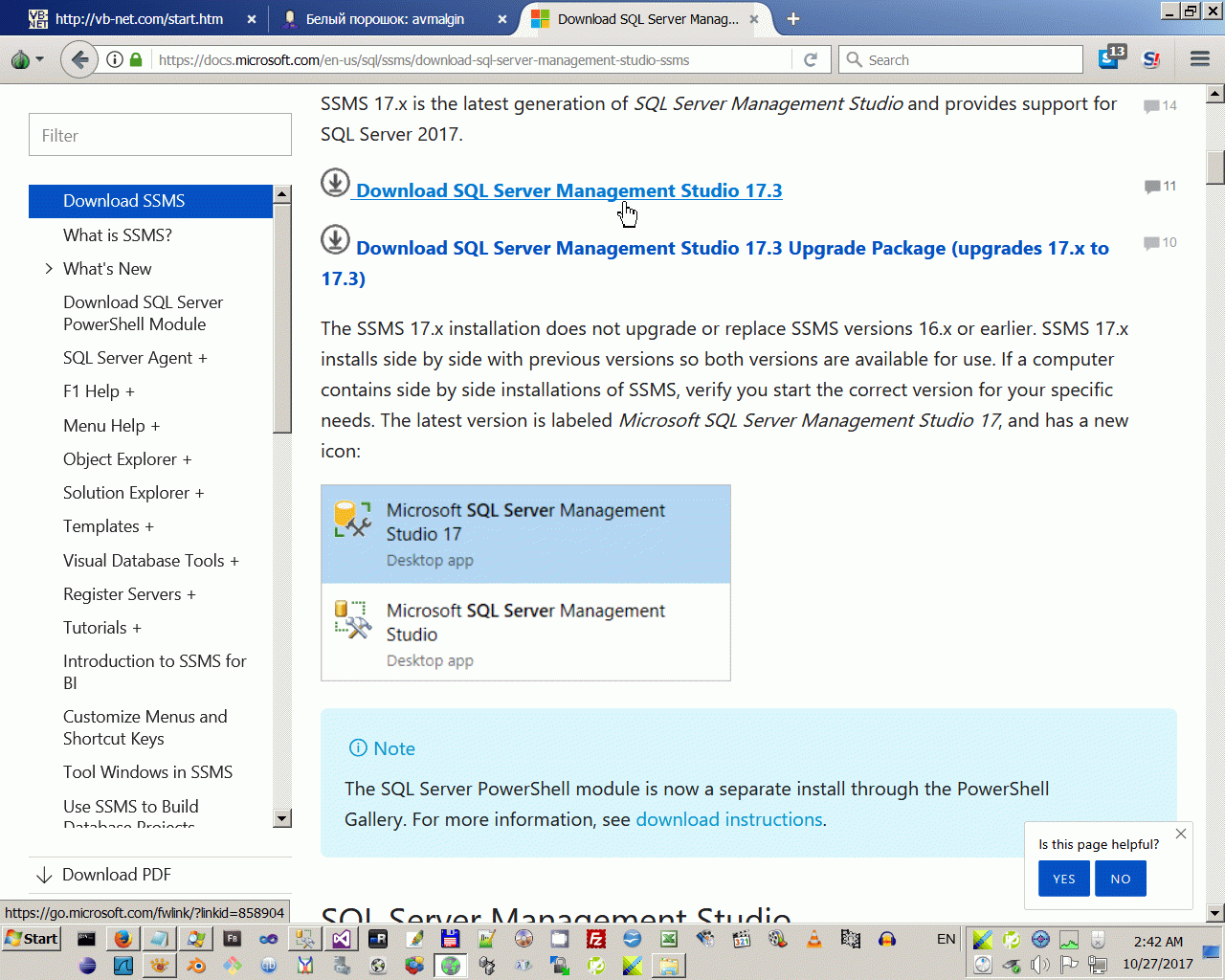Open Visual Studio from the taskbar
1225x980 pixels.
(x=342, y=939)
